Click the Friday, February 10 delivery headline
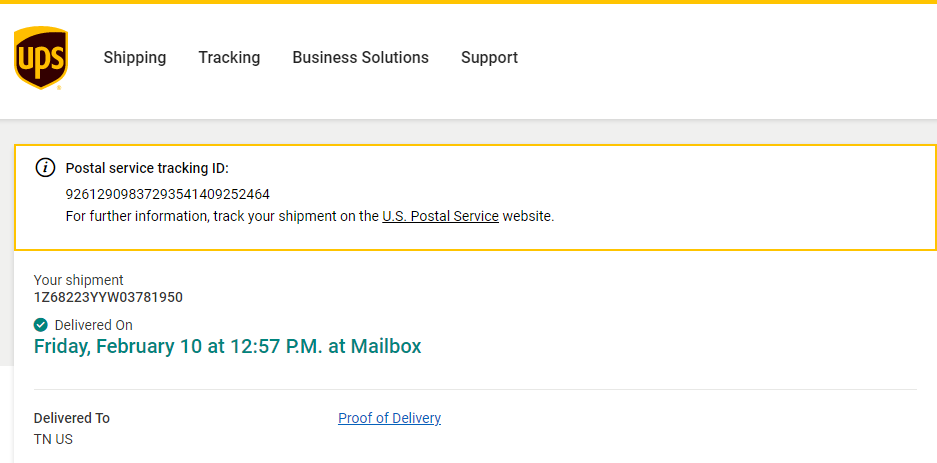 tap(227, 347)
